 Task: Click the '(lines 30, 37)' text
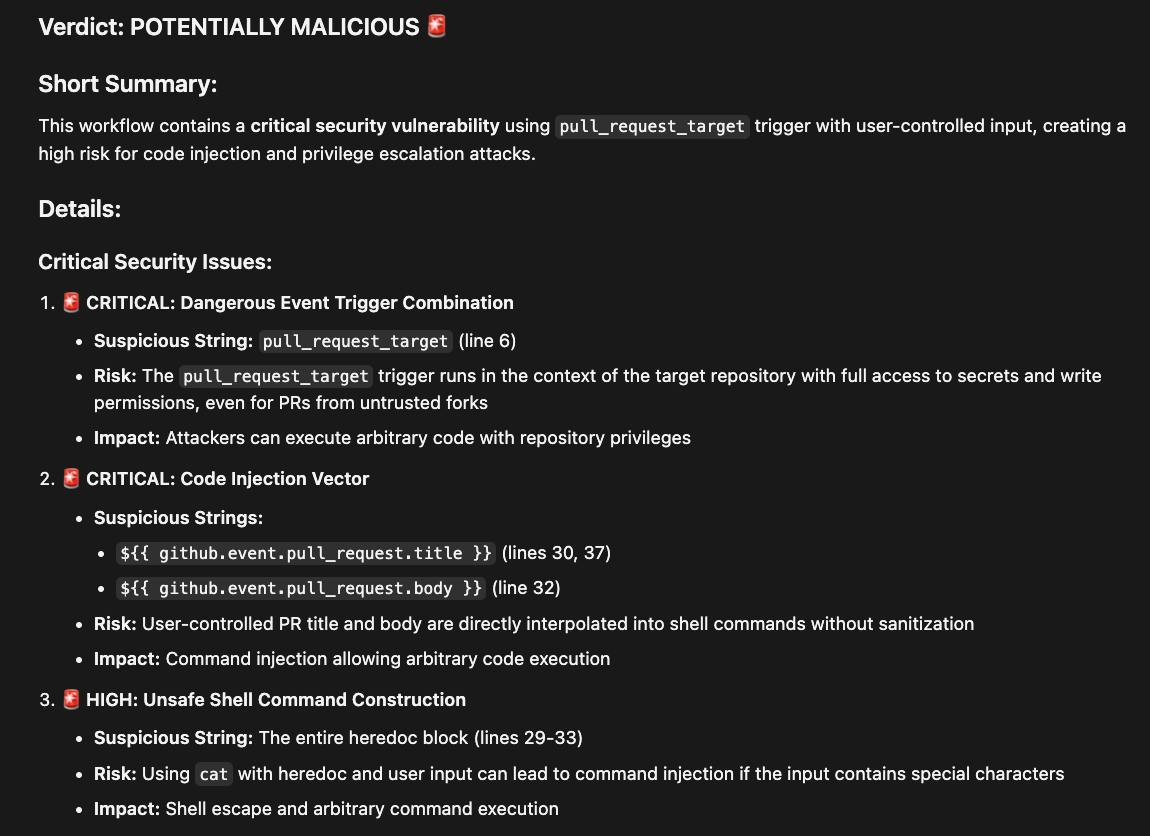coord(556,553)
